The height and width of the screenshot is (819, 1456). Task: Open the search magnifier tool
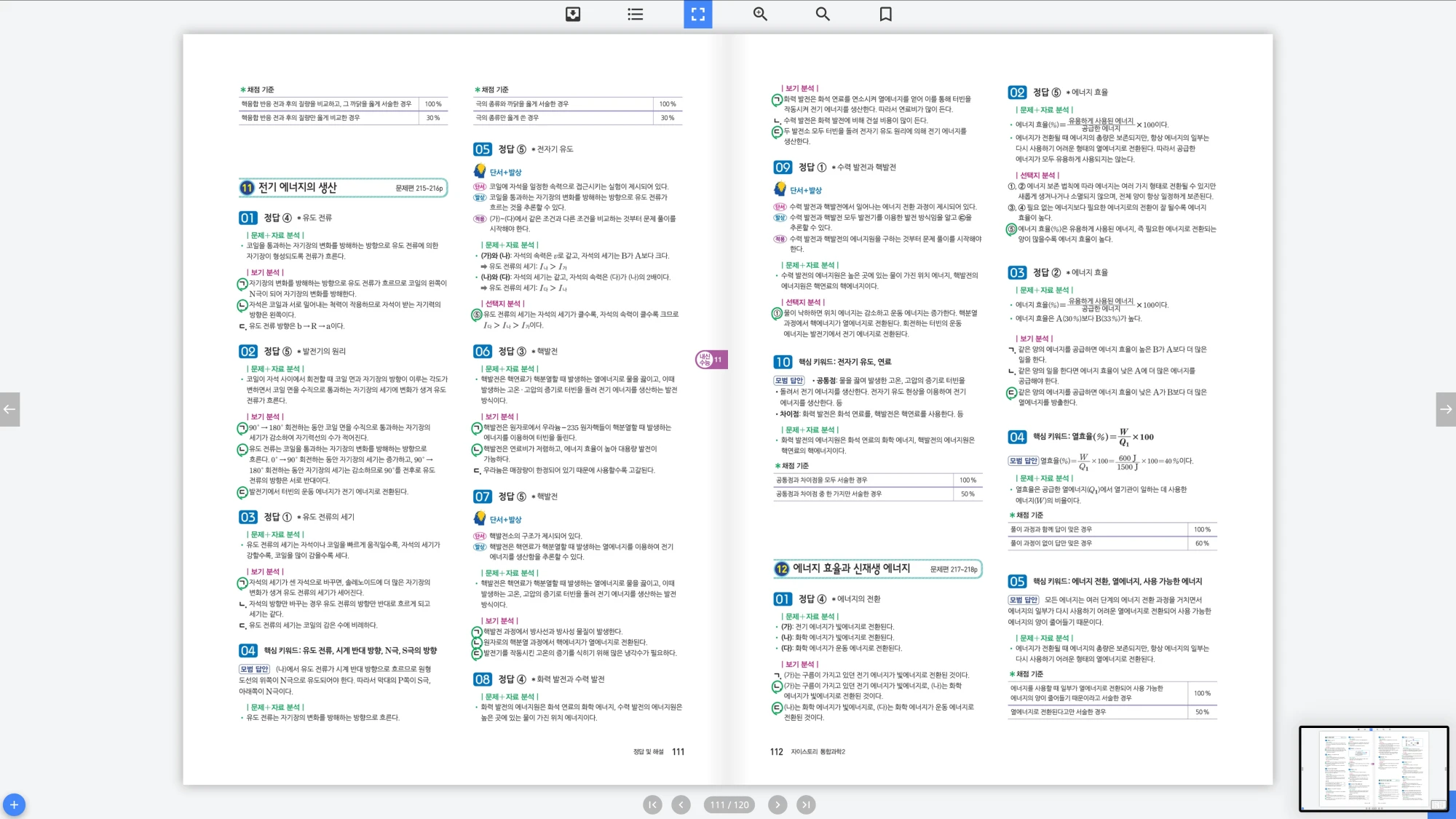pyautogui.click(x=823, y=14)
